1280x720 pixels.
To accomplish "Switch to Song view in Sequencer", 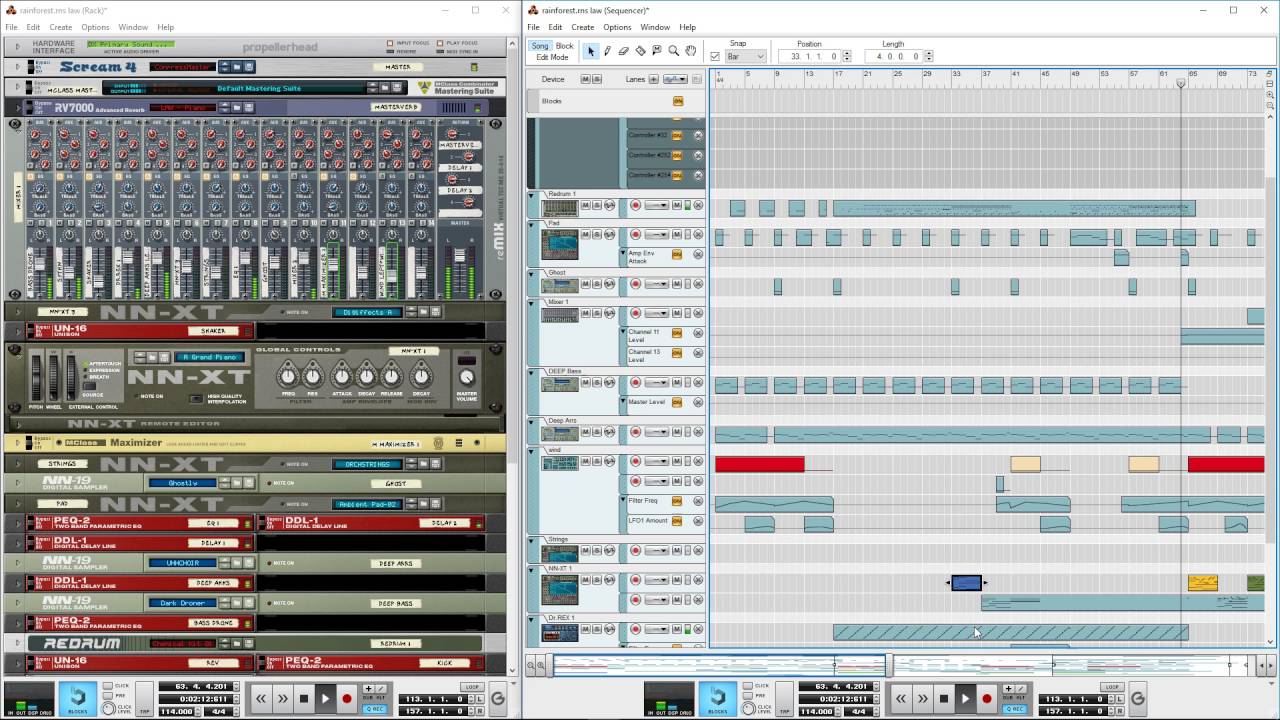I will 540,46.
